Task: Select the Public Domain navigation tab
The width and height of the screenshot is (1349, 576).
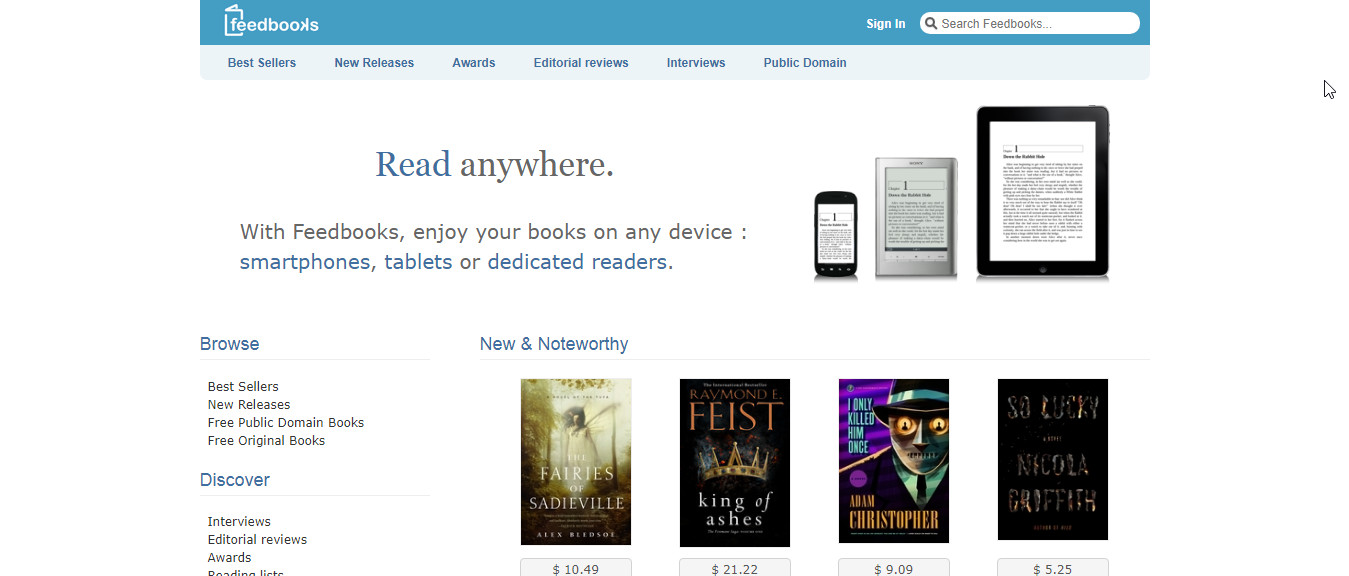Action: (805, 62)
